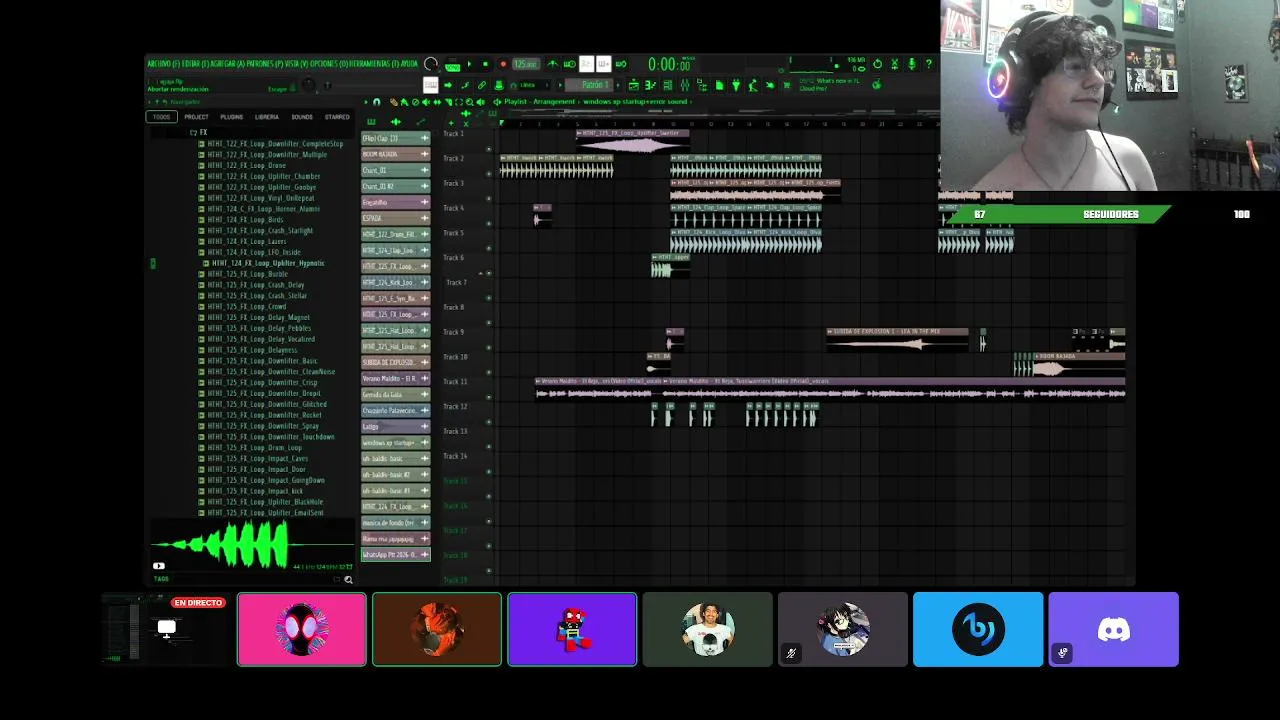Open the EN DIRECTO live stream thumbnail

click(x=167, y=629)
